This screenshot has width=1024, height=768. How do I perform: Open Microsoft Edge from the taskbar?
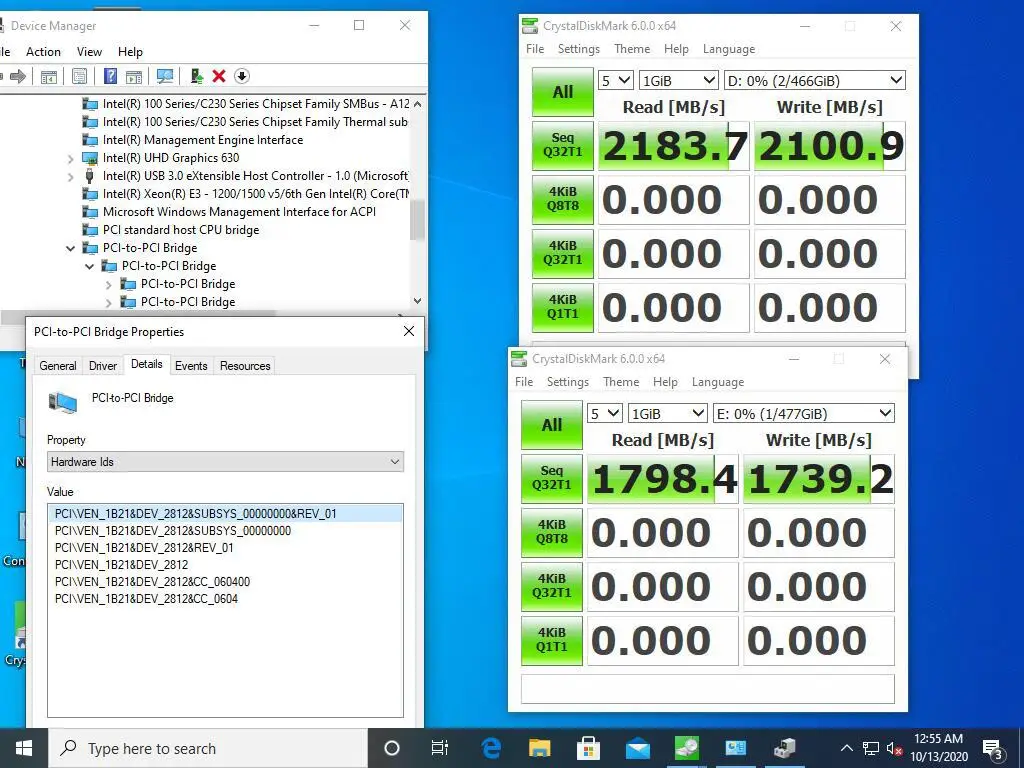coord(491,748)
